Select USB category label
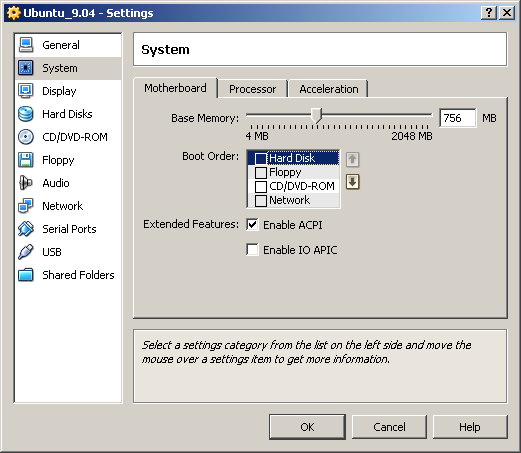This screenshot has width=521, height=453. [52, 252]
